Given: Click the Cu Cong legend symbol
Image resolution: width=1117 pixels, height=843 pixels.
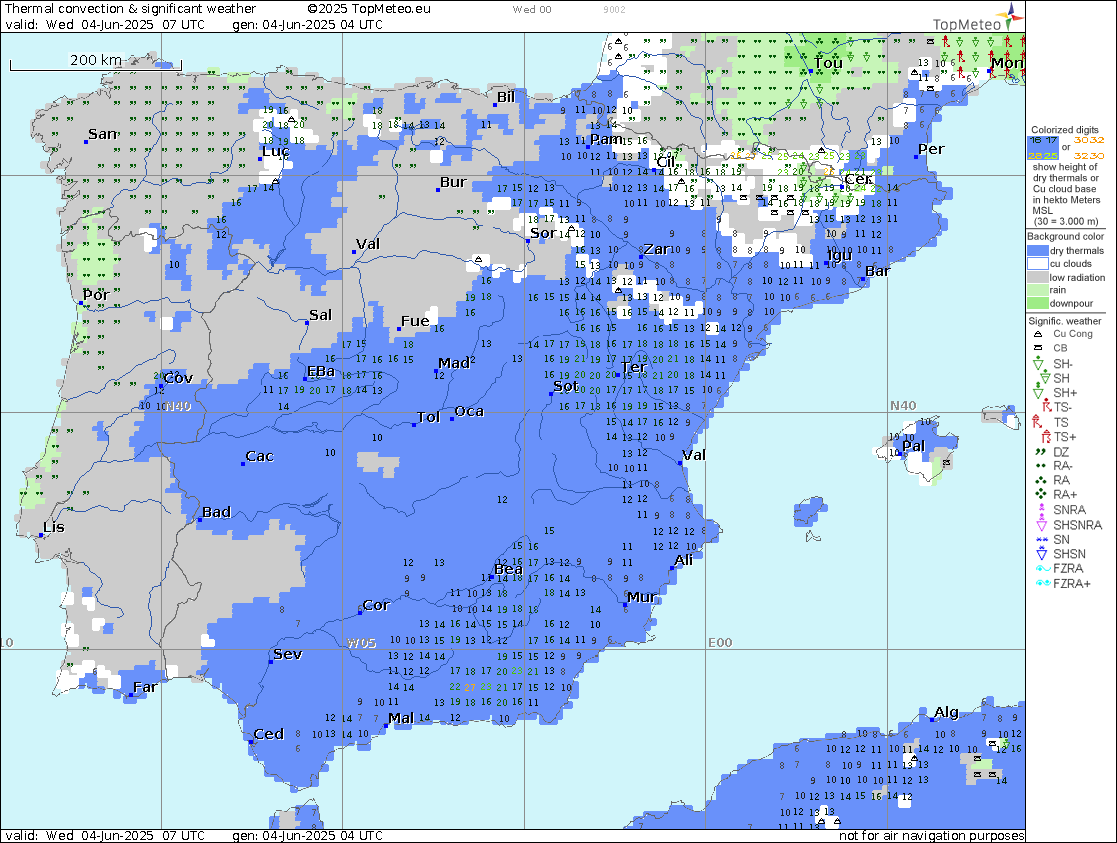Looking at the screenshot, I should coord(1038,333).
